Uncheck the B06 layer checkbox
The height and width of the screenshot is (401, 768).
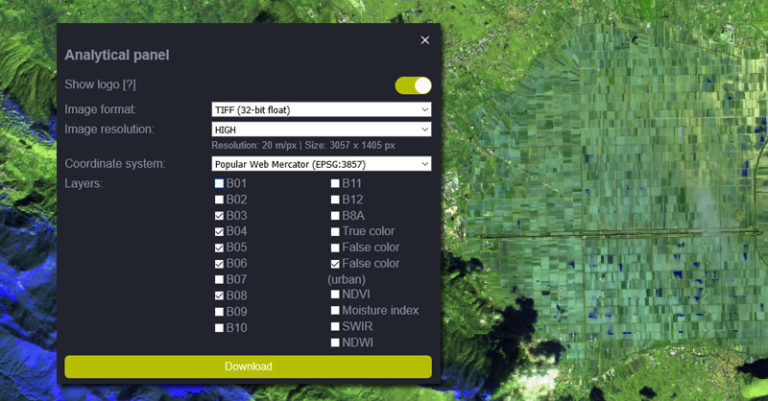[x=219, y=264]
